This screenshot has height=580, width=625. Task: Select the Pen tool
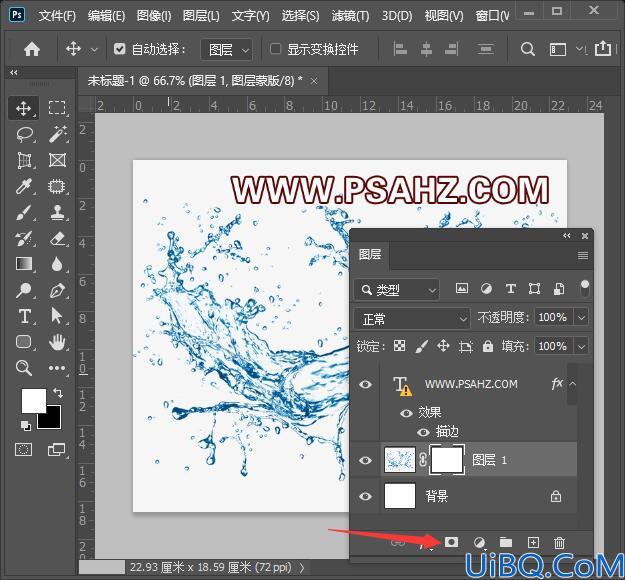58,290
